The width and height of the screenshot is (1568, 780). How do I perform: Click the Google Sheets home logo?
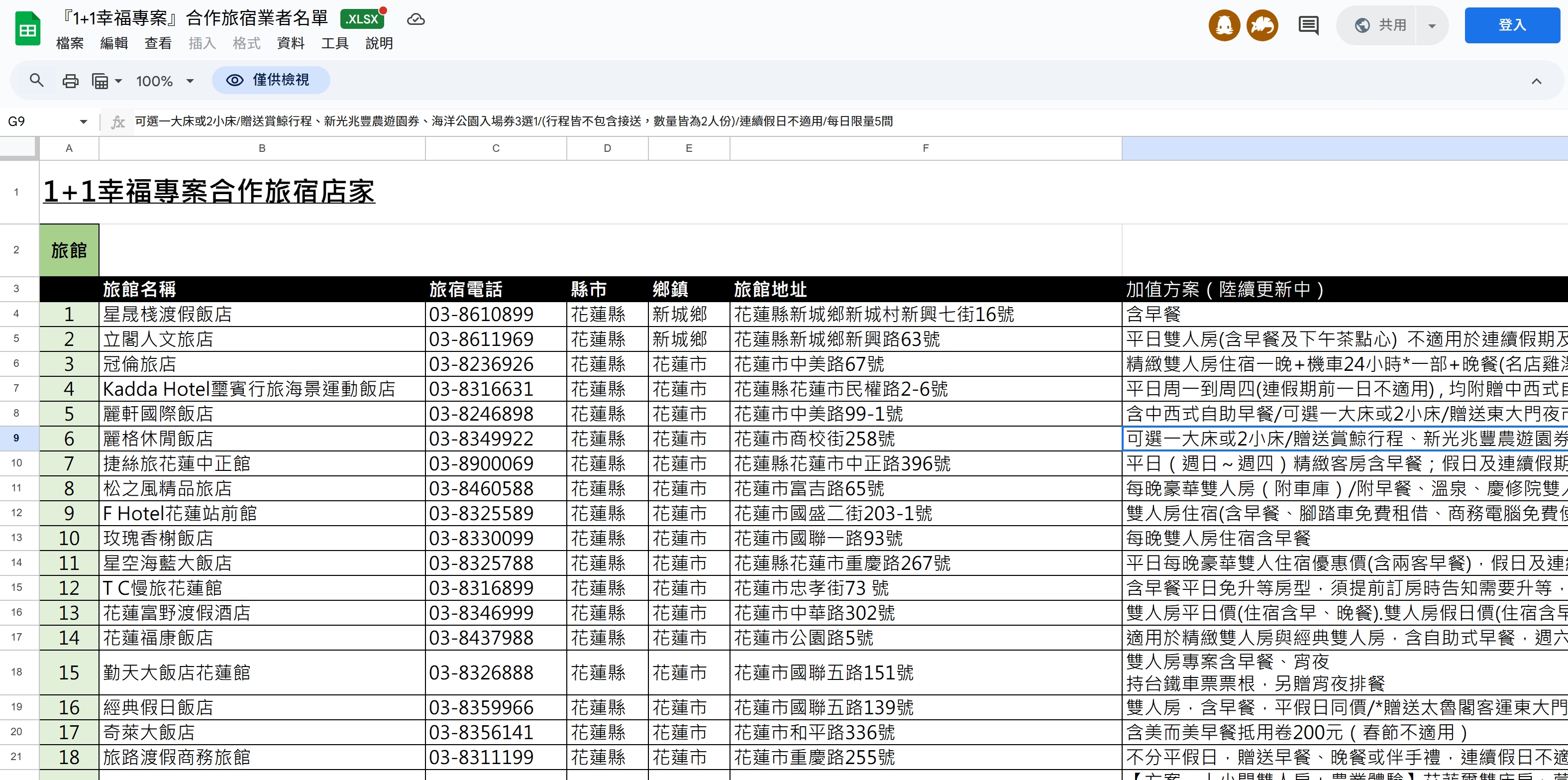click(27, 28)
